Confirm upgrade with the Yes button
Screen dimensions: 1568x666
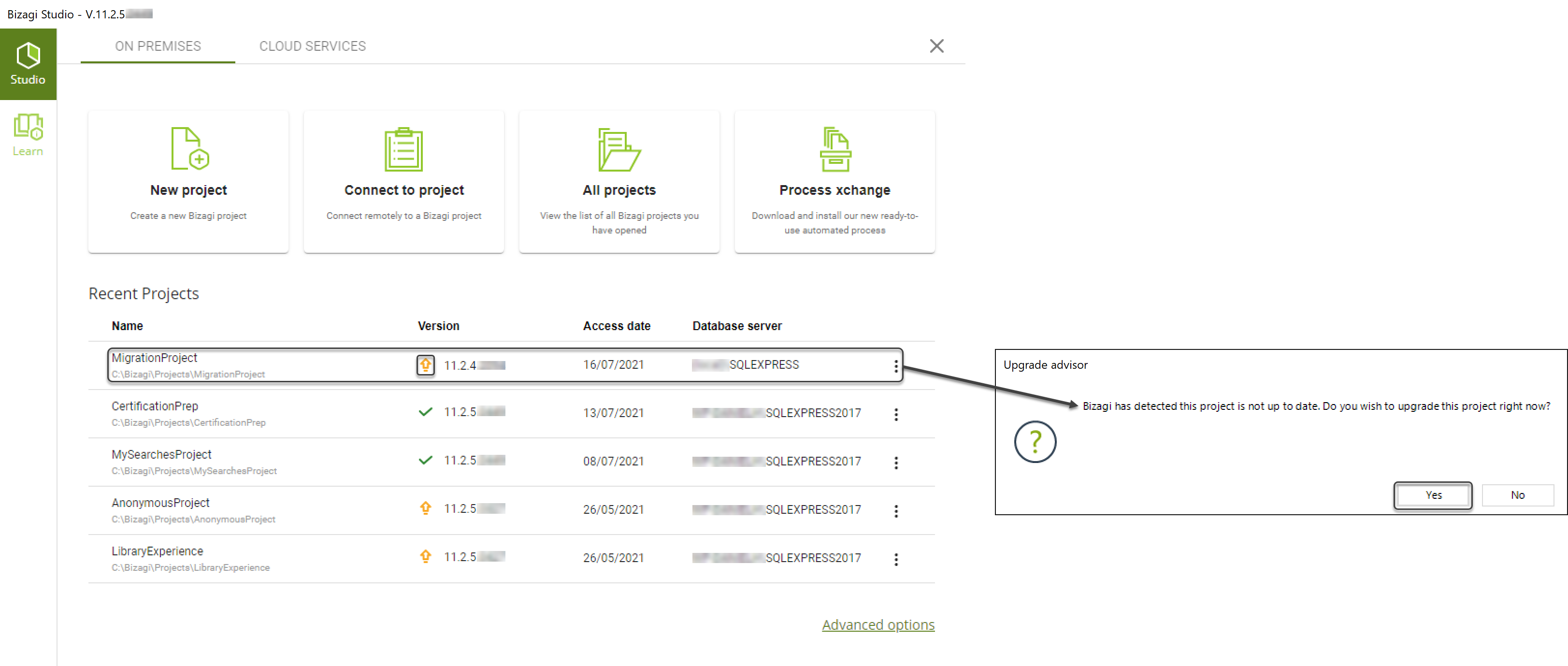click(x=1433, y=495)
